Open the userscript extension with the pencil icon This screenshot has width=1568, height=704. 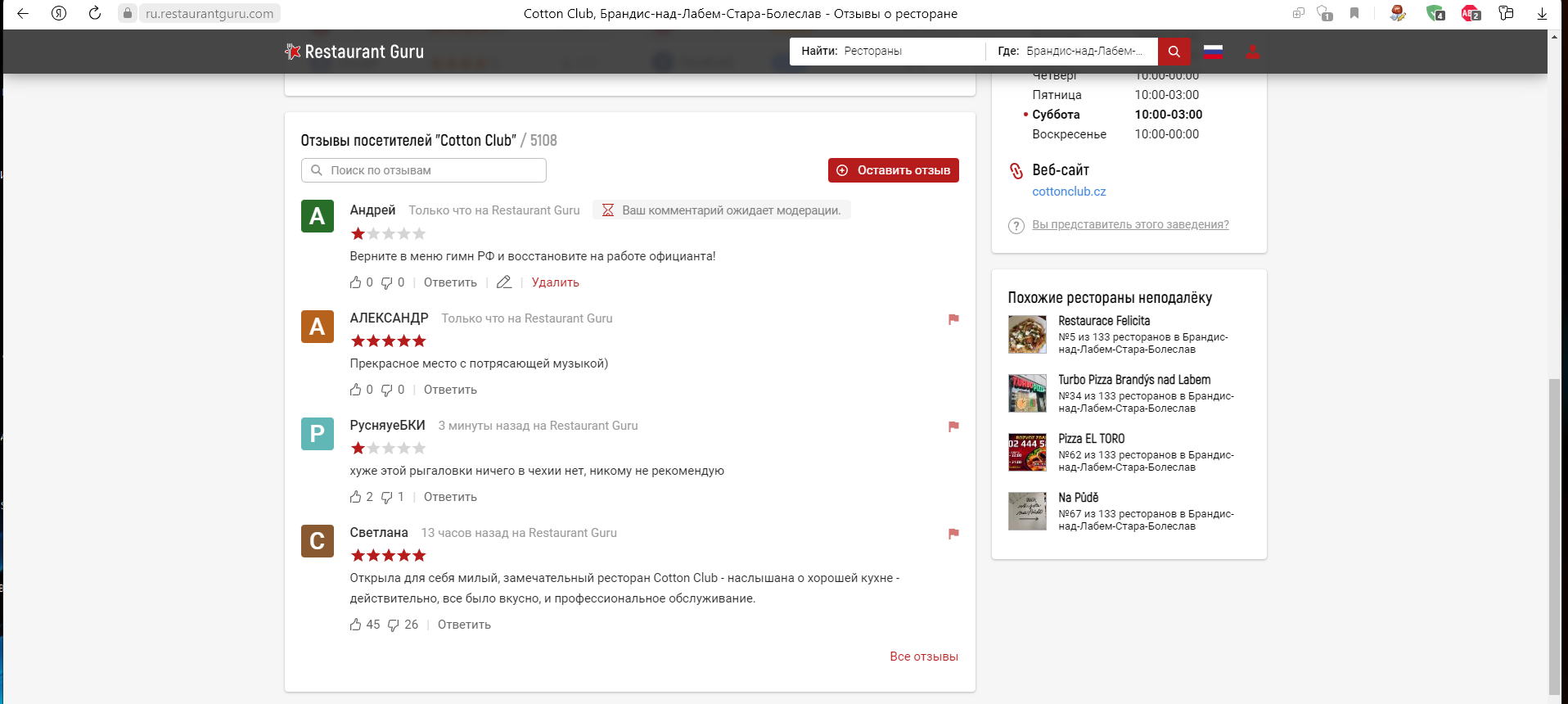(x=1398, y=13)
